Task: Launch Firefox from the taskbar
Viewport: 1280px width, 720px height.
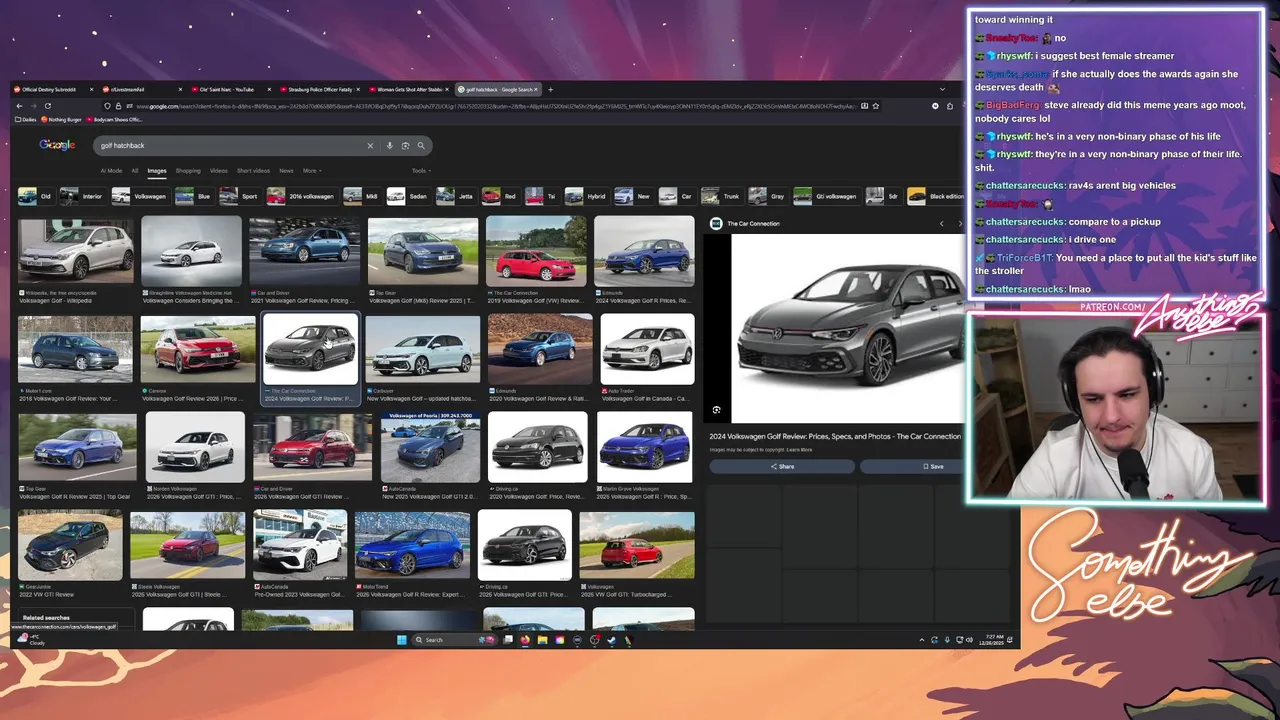Action: click(x=525, y=640)
